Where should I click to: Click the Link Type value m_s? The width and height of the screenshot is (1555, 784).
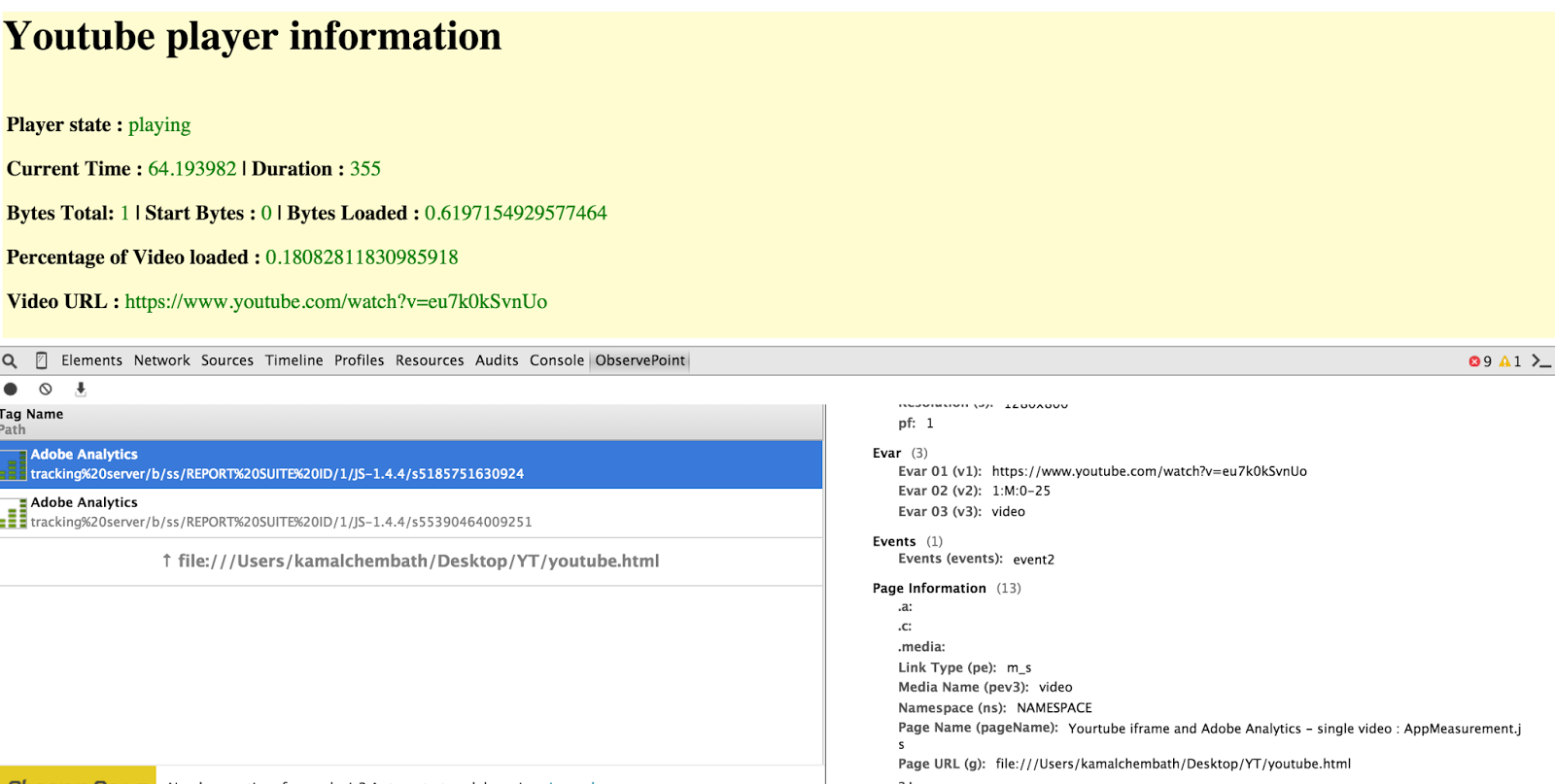(x=1019, y=667)
